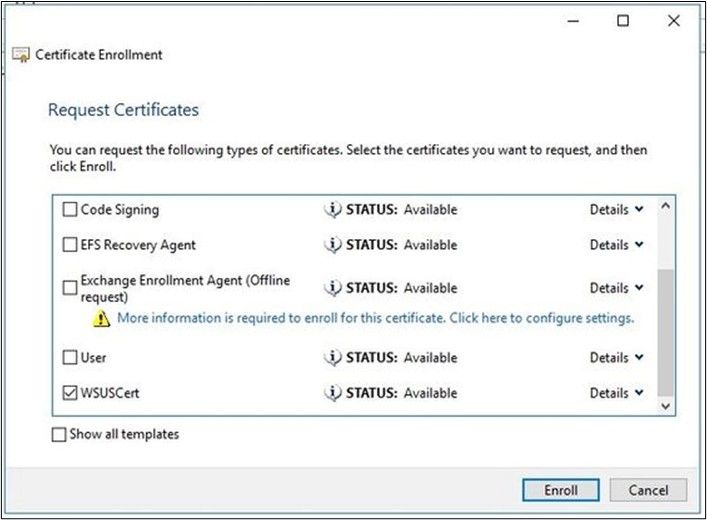The width and height of the screenshot is (707, 520).
Task: Expand Details for Code Signing
Action: 616,210
